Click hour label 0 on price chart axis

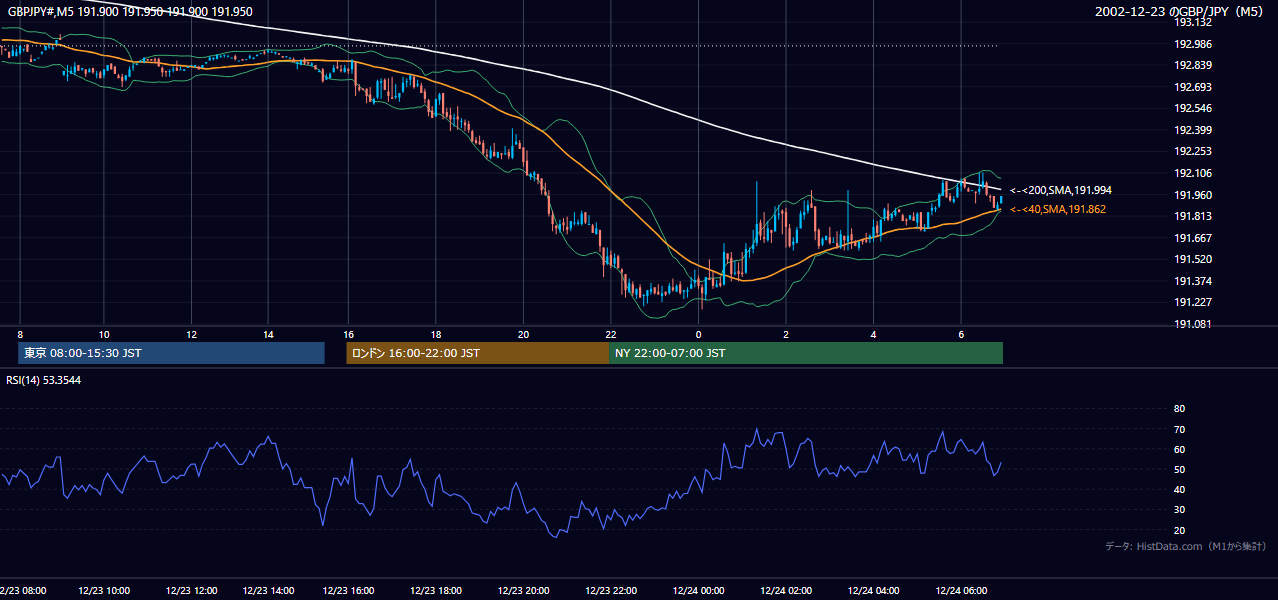698,334
